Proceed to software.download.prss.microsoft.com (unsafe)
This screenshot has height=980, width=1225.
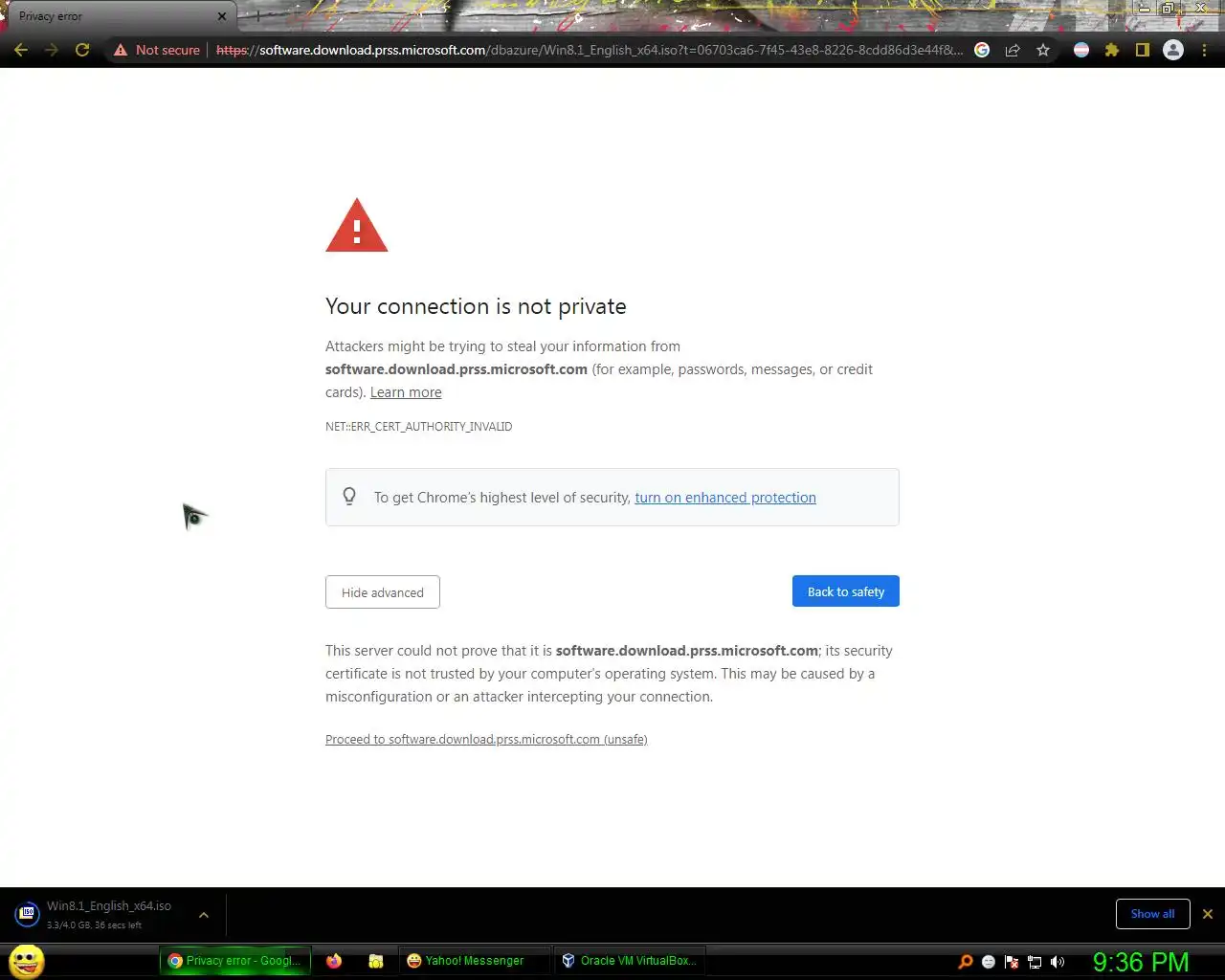click(x=486, y=740)
